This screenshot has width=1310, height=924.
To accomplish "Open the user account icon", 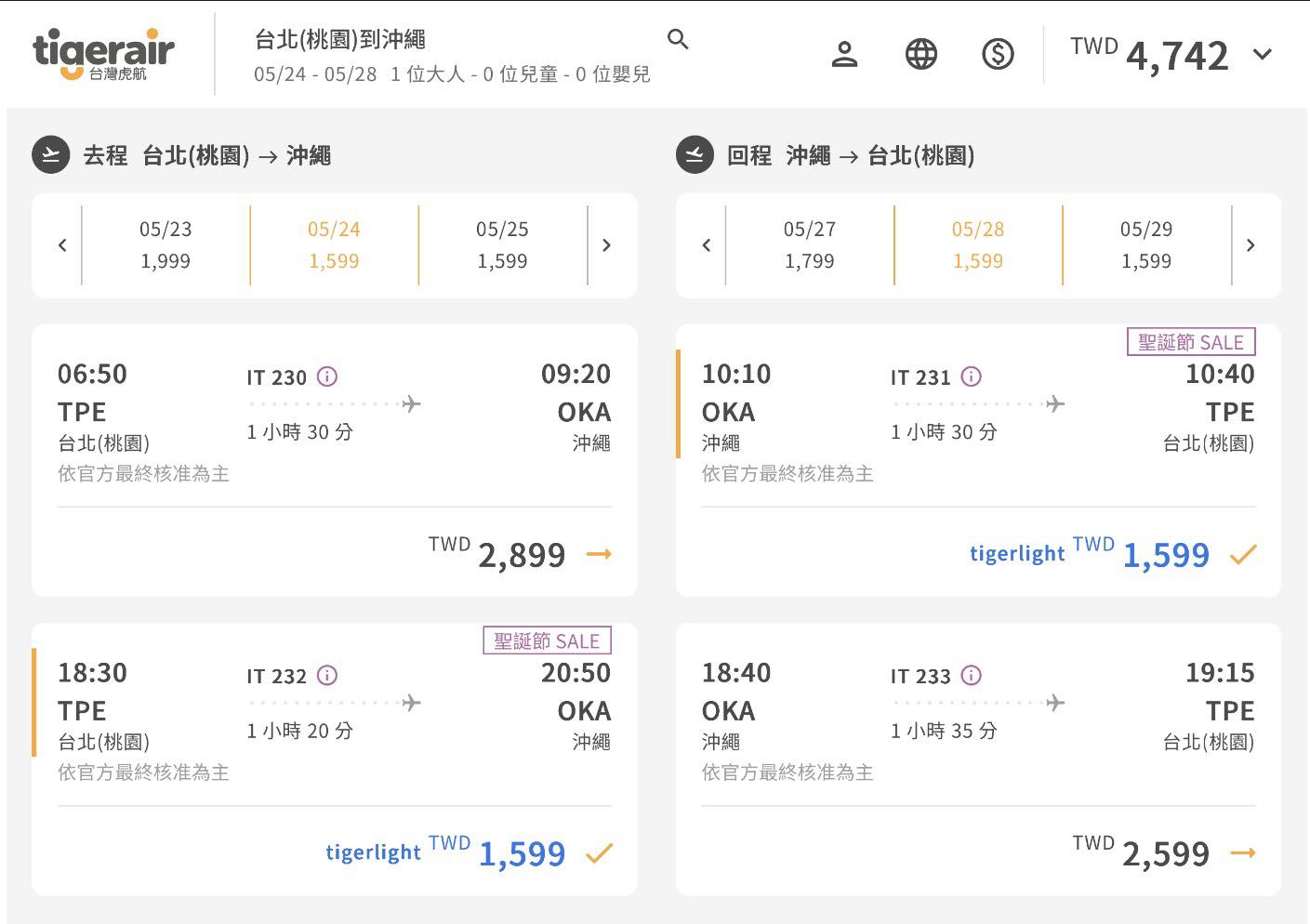I will (x=844, y=55).
